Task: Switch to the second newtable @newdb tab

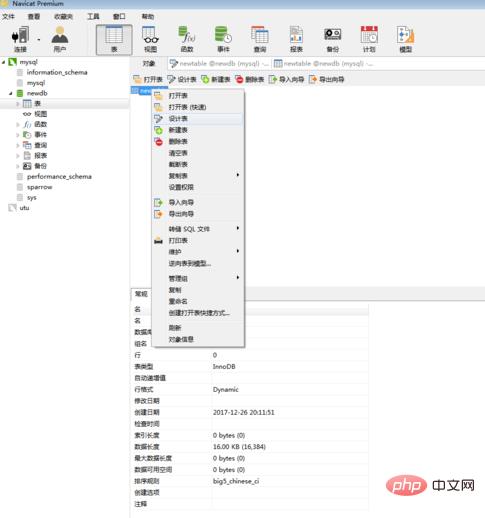Action: click(x=323, y=63)
